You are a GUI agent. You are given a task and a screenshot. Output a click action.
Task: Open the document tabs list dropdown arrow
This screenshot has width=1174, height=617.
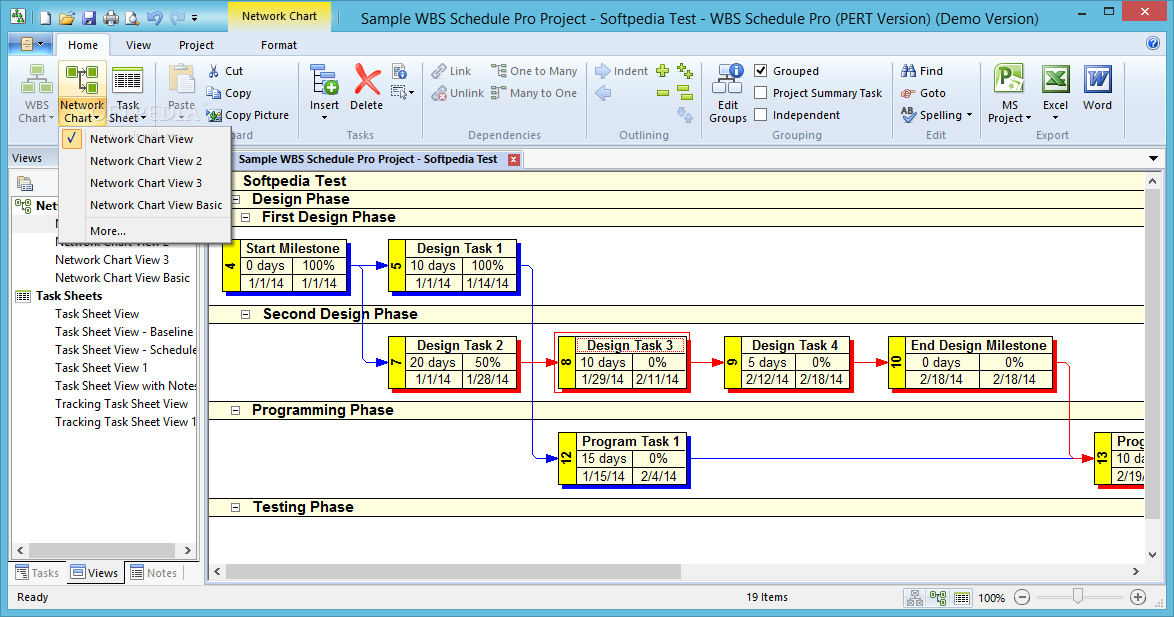(x=1153, y=159)
